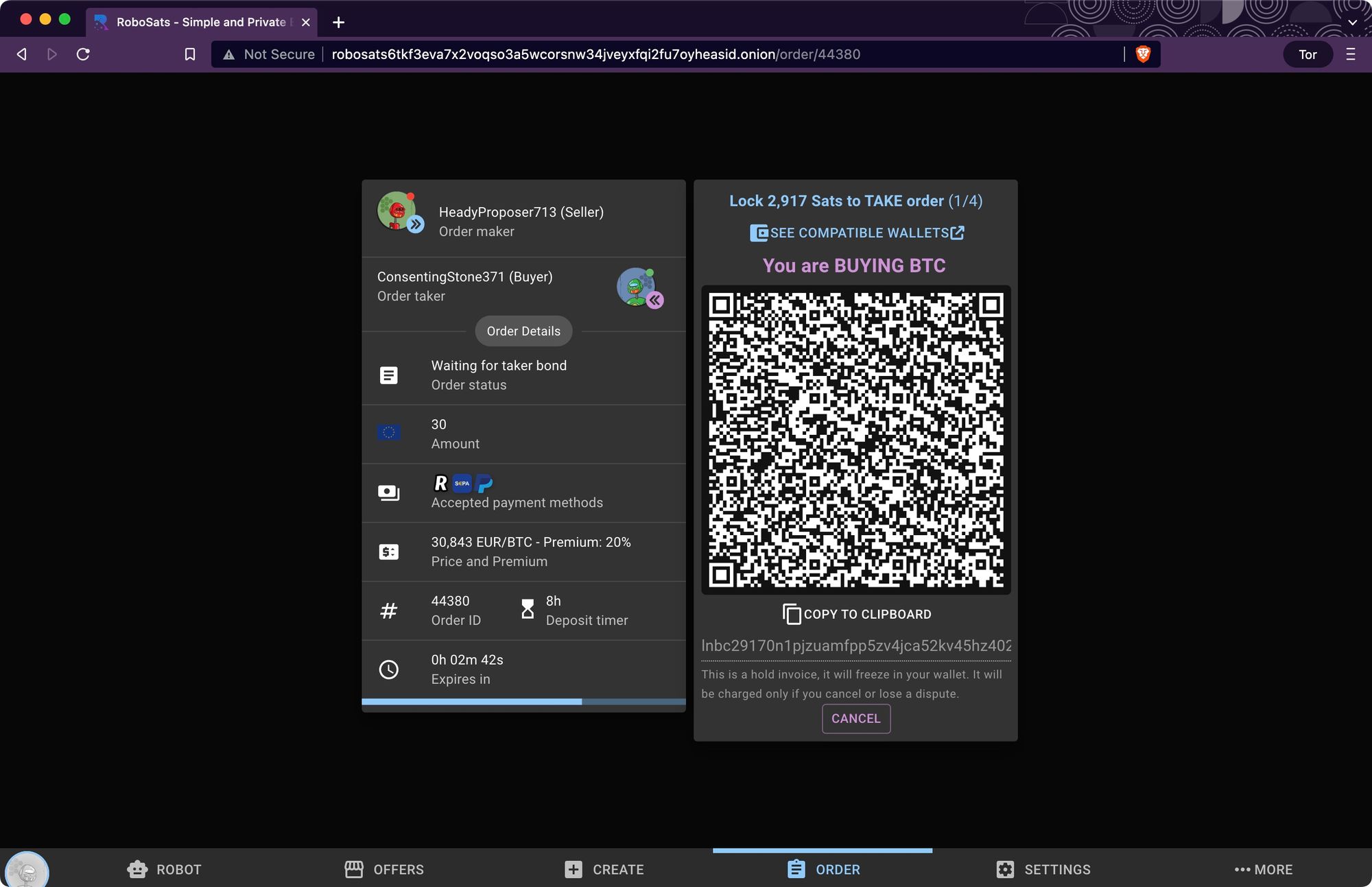The height and width of the screenshot is (887, 1372).
Task: Open the Settings tab
Action: (x=1043, y=869)
